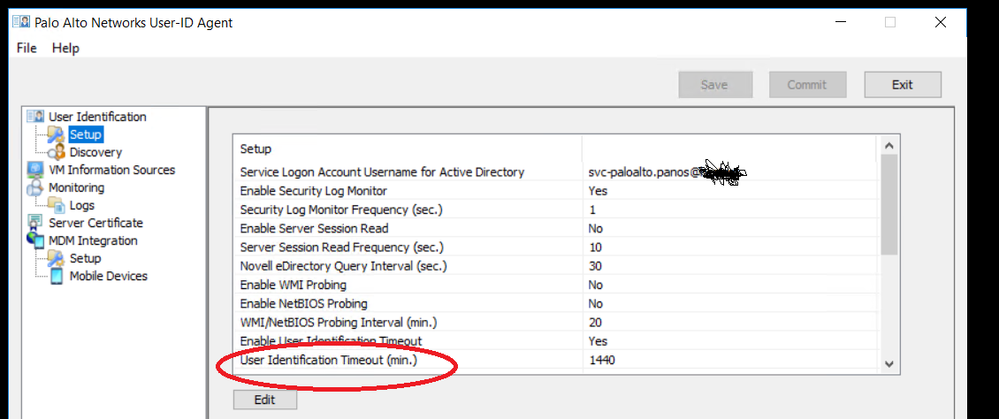Viewport: 999px width, 419px height.
Task: Click the VM Information Sources monitor icon
Action: pyautogui.click(x=35, y=170)
